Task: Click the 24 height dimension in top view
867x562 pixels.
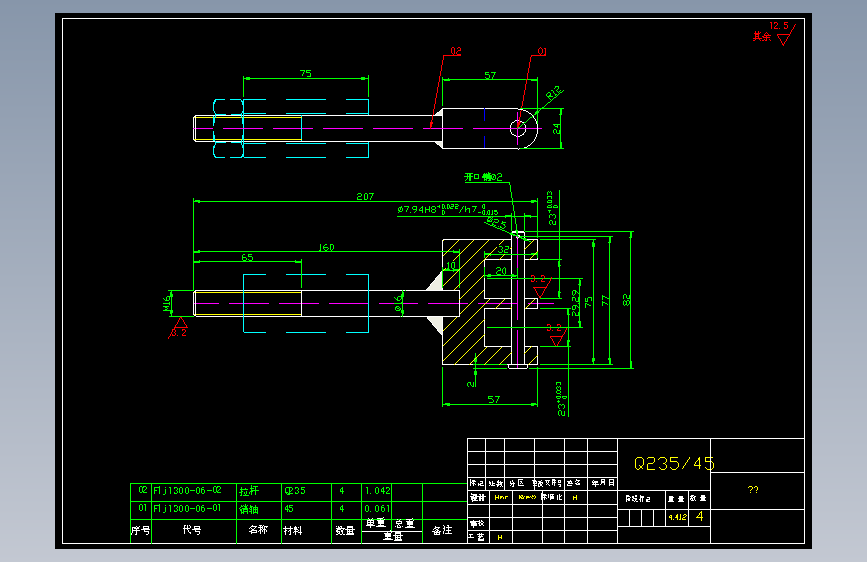Action: coord(557,128)
